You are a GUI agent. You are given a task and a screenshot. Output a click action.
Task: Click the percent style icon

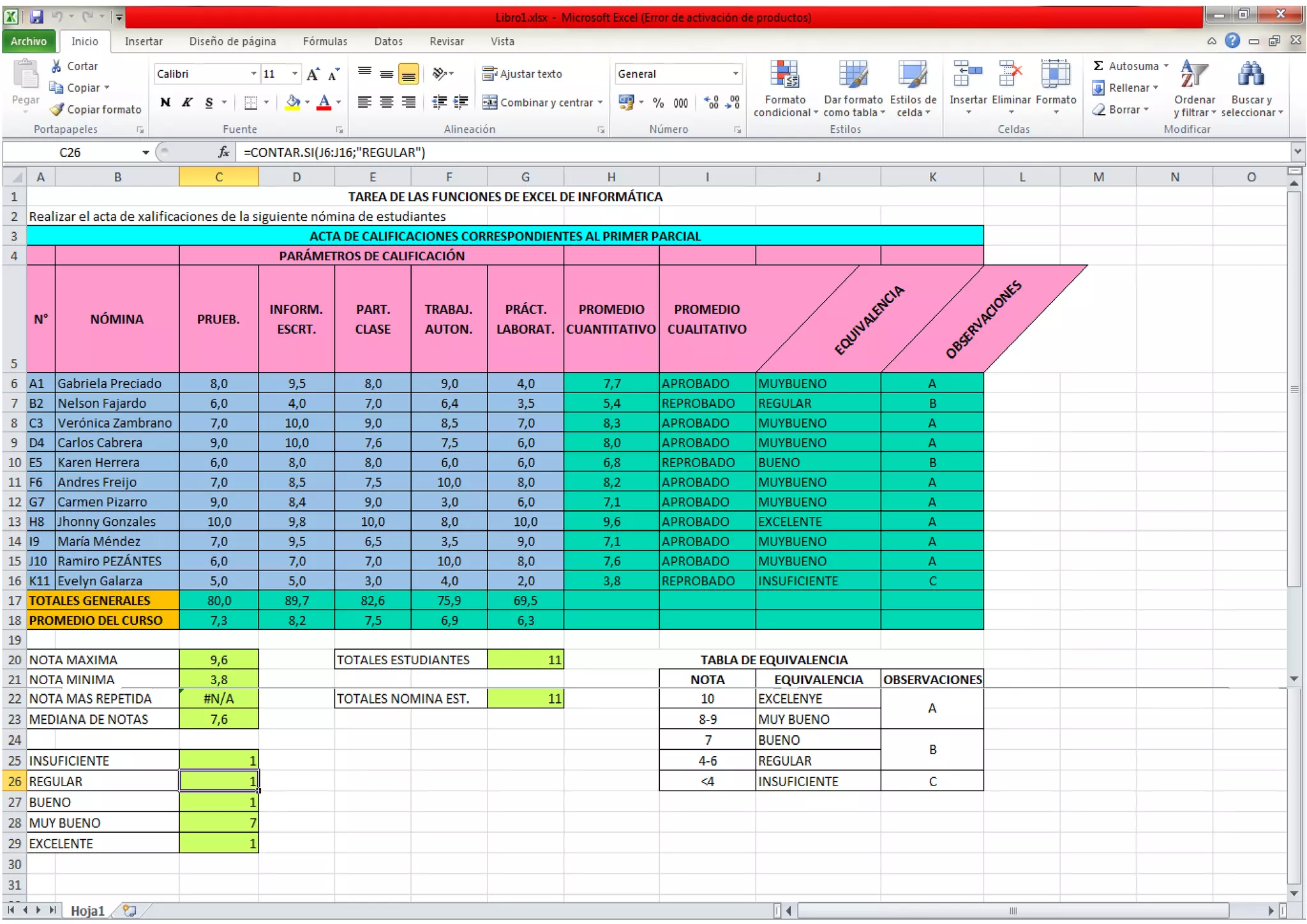click(x=658, y=103)
